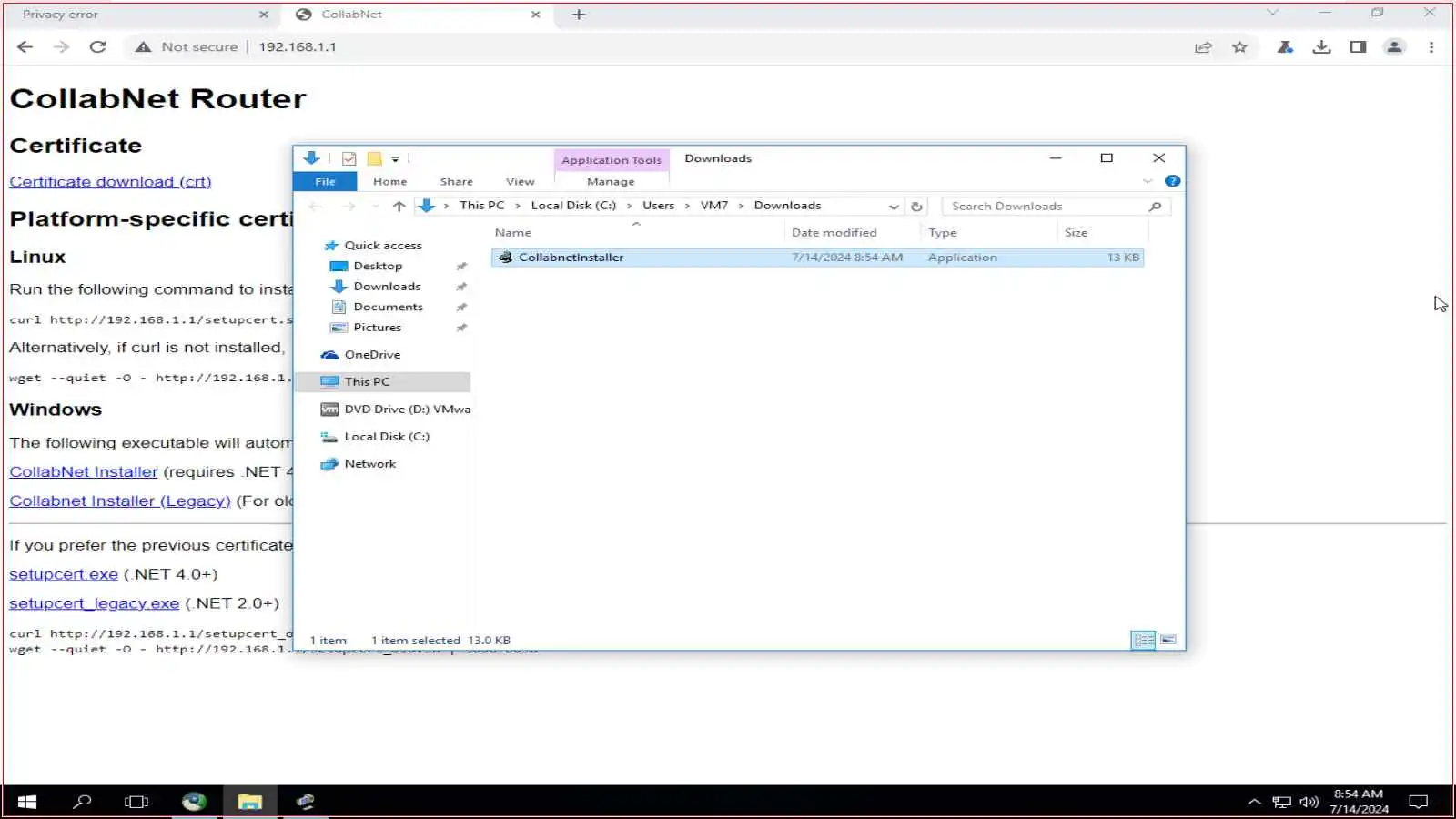
Task: Open Local Disk (C:) in navigation pane
Action: point(387,437)
